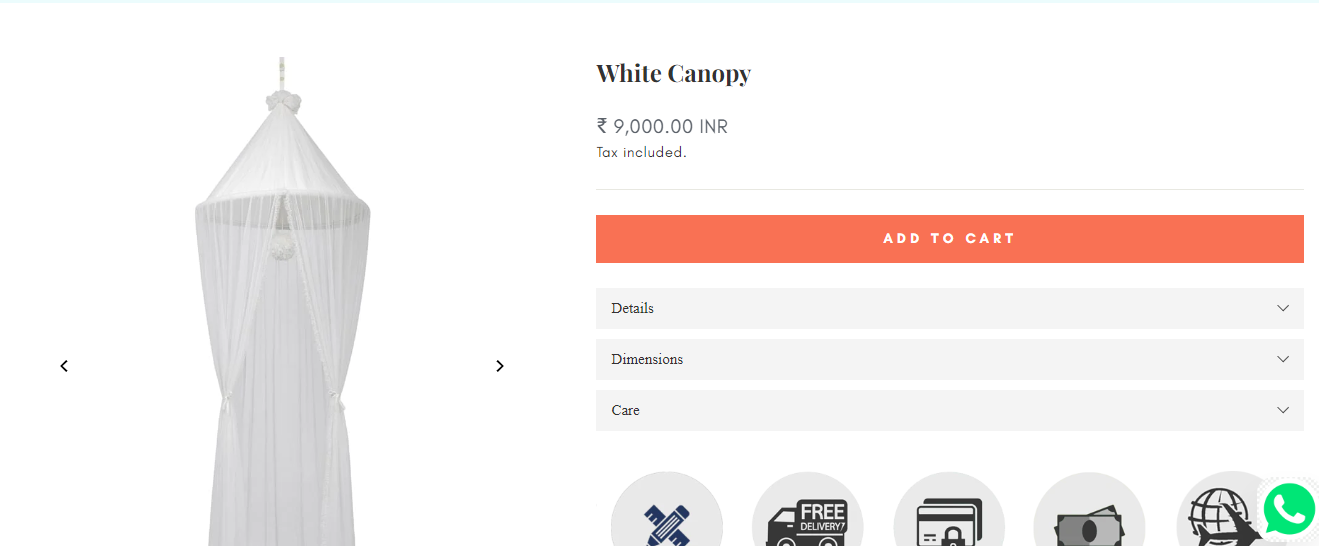Click the Care chevron arrow
Screen dimensions: 1319x546
(1283, 410)
